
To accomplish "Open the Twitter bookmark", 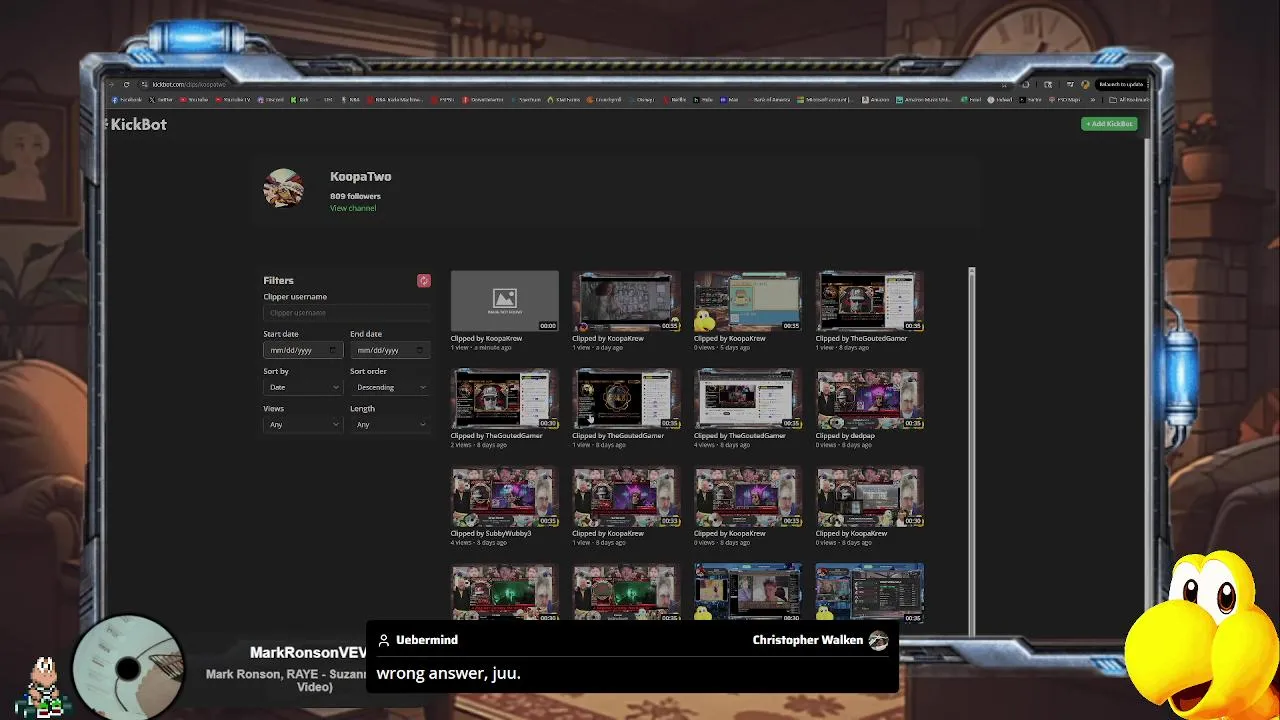I will tap(162, 100).
